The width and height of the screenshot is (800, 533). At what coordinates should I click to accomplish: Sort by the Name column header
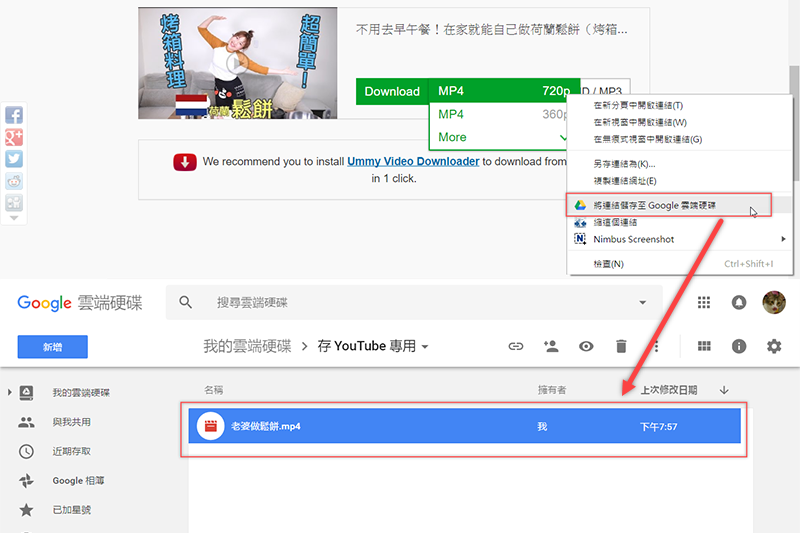(214, 390)
